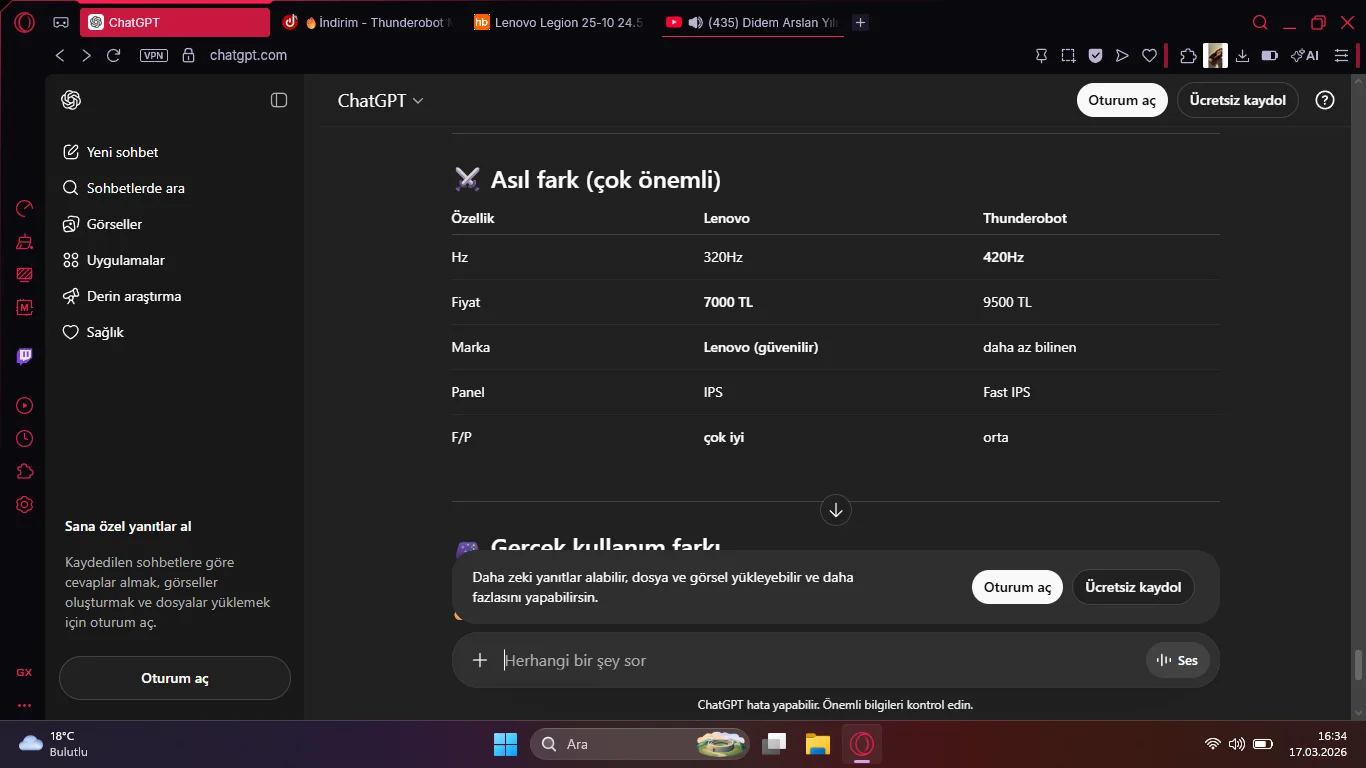The height and width of the screenshot is (768, 1366).
Task: Add attachment with plus icon in composer
Action: point(480,660)
